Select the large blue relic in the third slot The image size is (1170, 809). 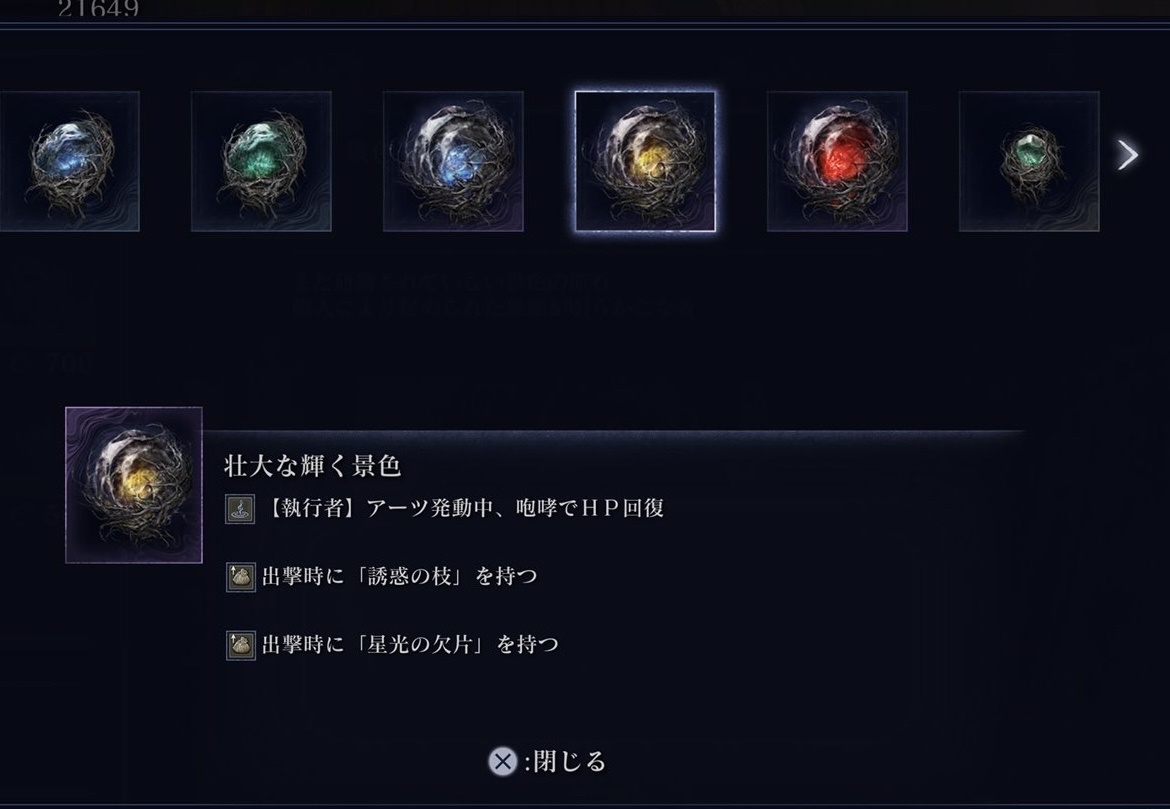click(453, 161)
